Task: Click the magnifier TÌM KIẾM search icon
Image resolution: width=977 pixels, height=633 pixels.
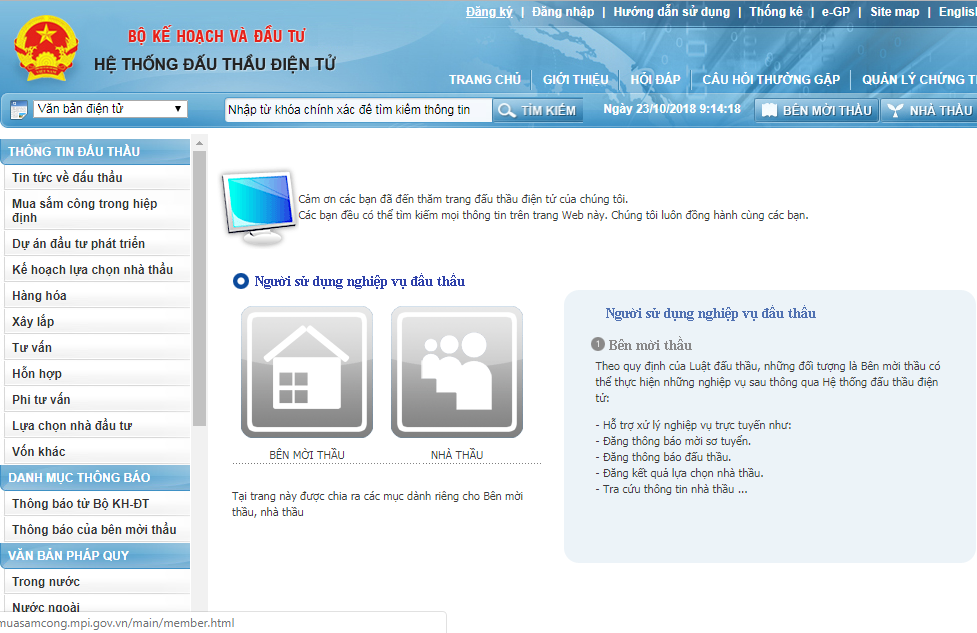Action: [507, 110]
